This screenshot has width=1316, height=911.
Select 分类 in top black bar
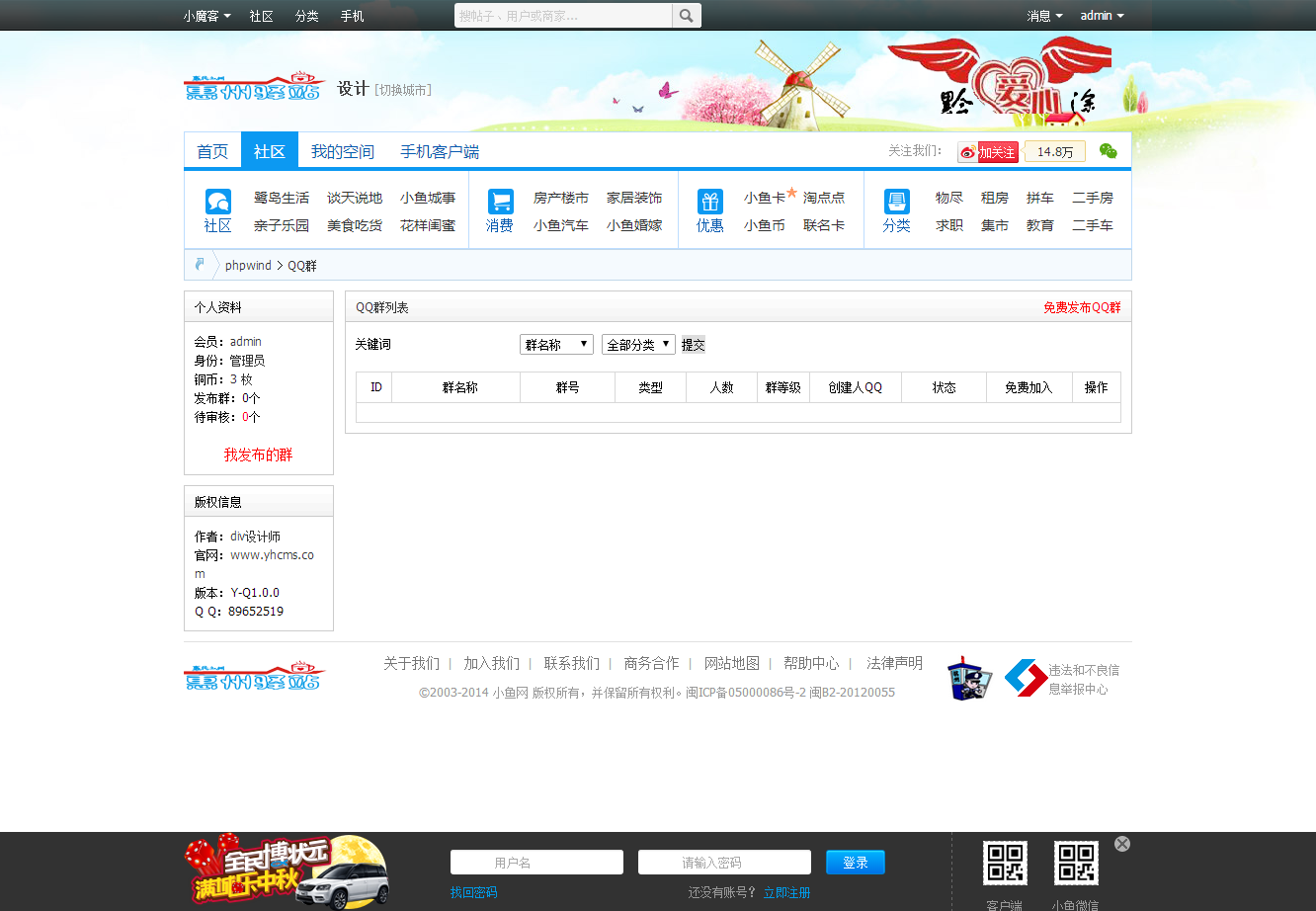tap(306, 16)
